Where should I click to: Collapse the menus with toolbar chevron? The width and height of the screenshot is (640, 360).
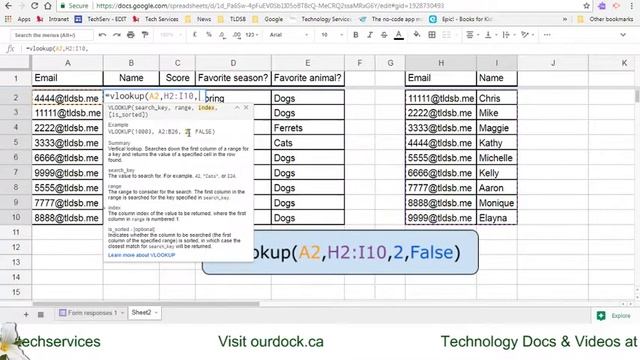(623, 35)
